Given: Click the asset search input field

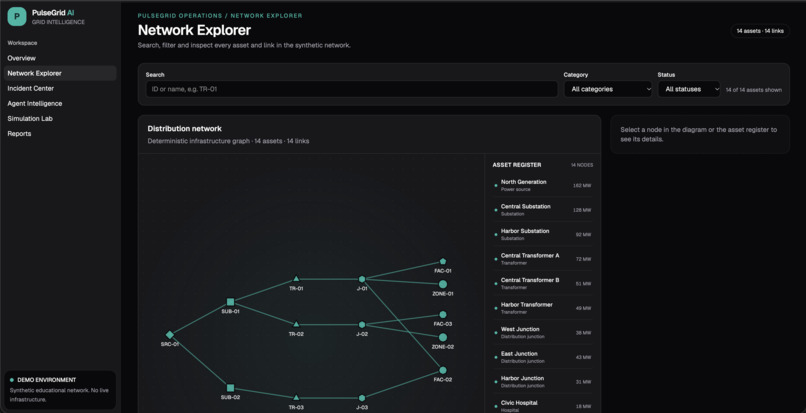Looking at the screenshot, I should [x=352, y=89].
